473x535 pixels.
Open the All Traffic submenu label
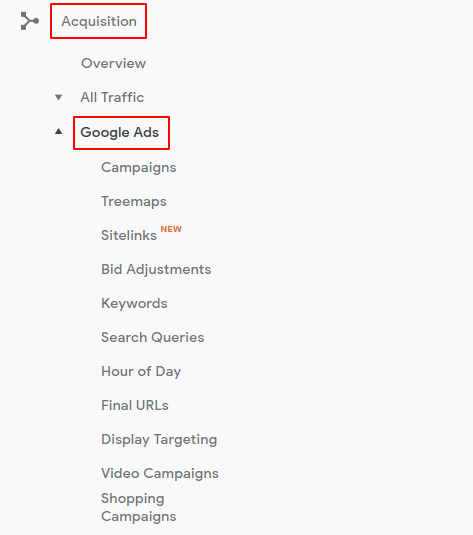pos(112,97)
